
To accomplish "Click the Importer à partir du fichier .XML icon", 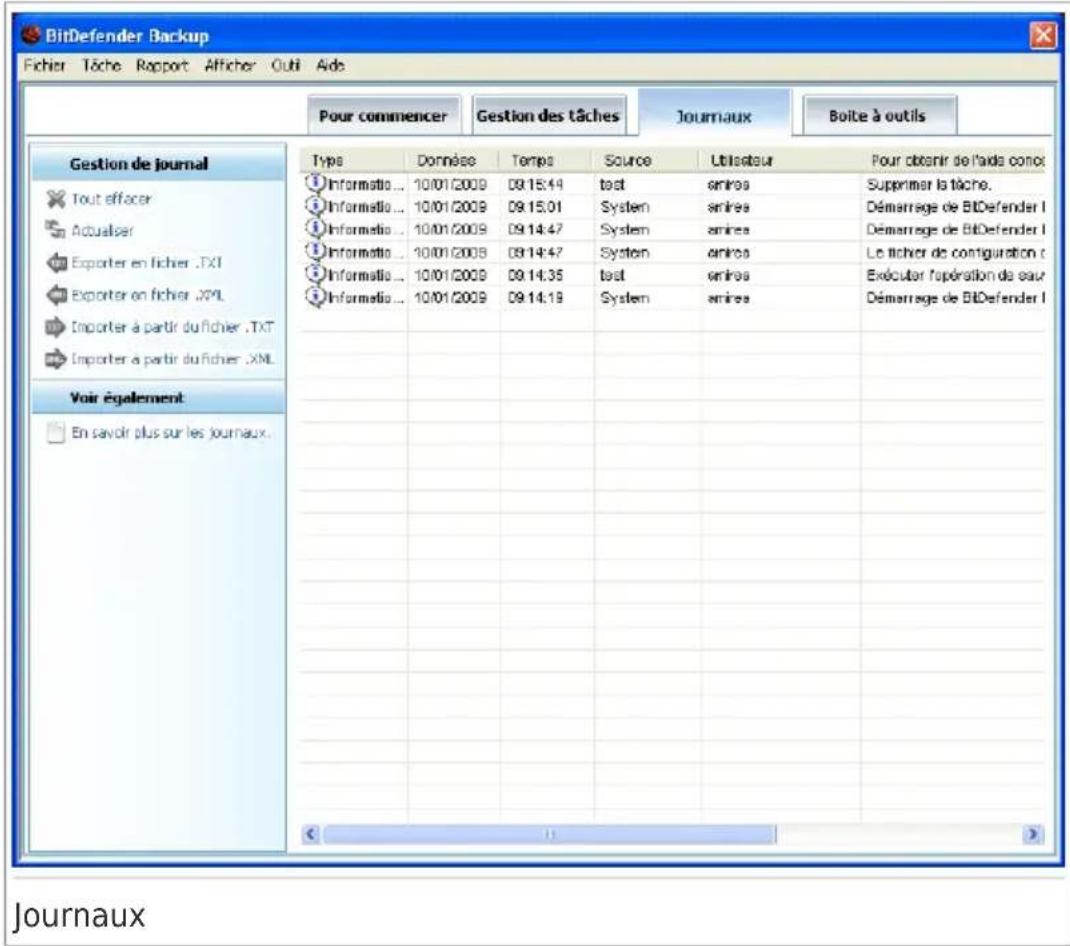I will coord(56,359).
